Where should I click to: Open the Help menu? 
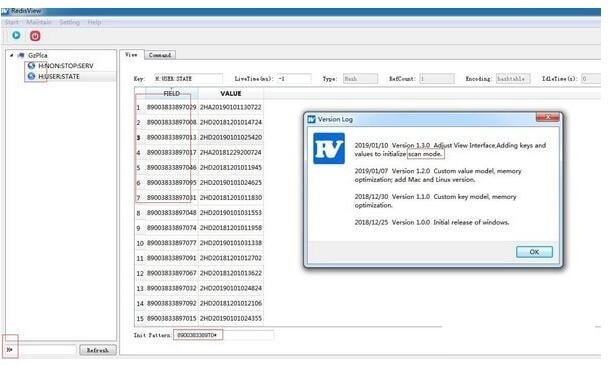[x=94, y=22]
